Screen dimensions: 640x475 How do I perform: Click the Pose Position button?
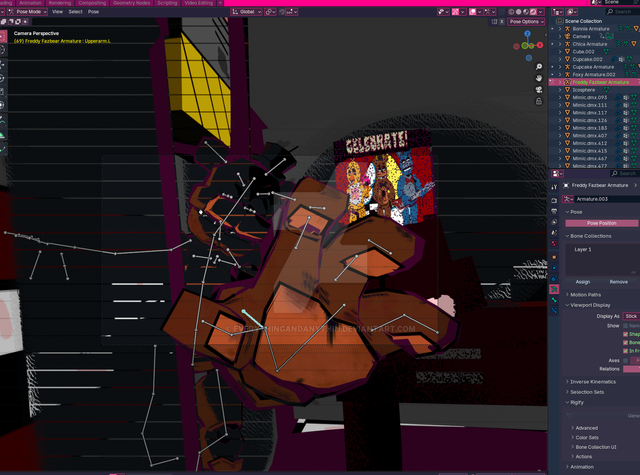(602, 223)
